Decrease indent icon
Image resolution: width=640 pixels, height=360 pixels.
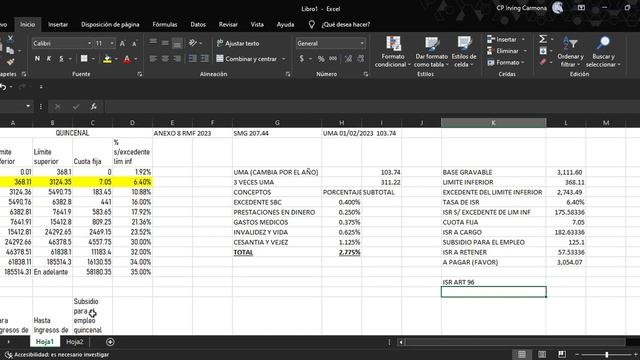191,59
